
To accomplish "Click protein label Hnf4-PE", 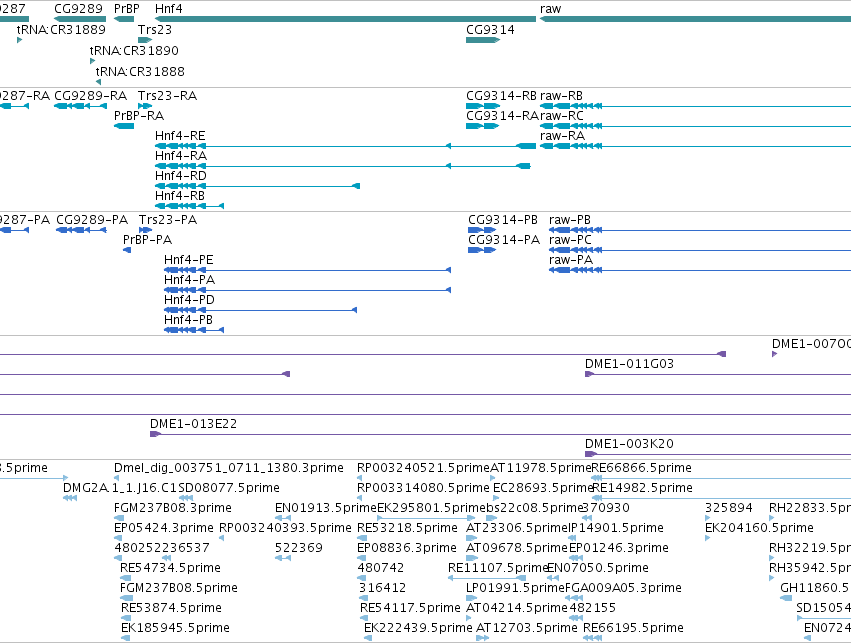I will pos(188,260).
